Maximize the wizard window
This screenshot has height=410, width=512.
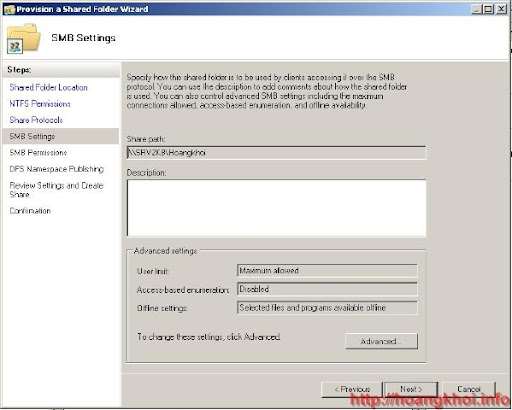click(x=488, y=9)
